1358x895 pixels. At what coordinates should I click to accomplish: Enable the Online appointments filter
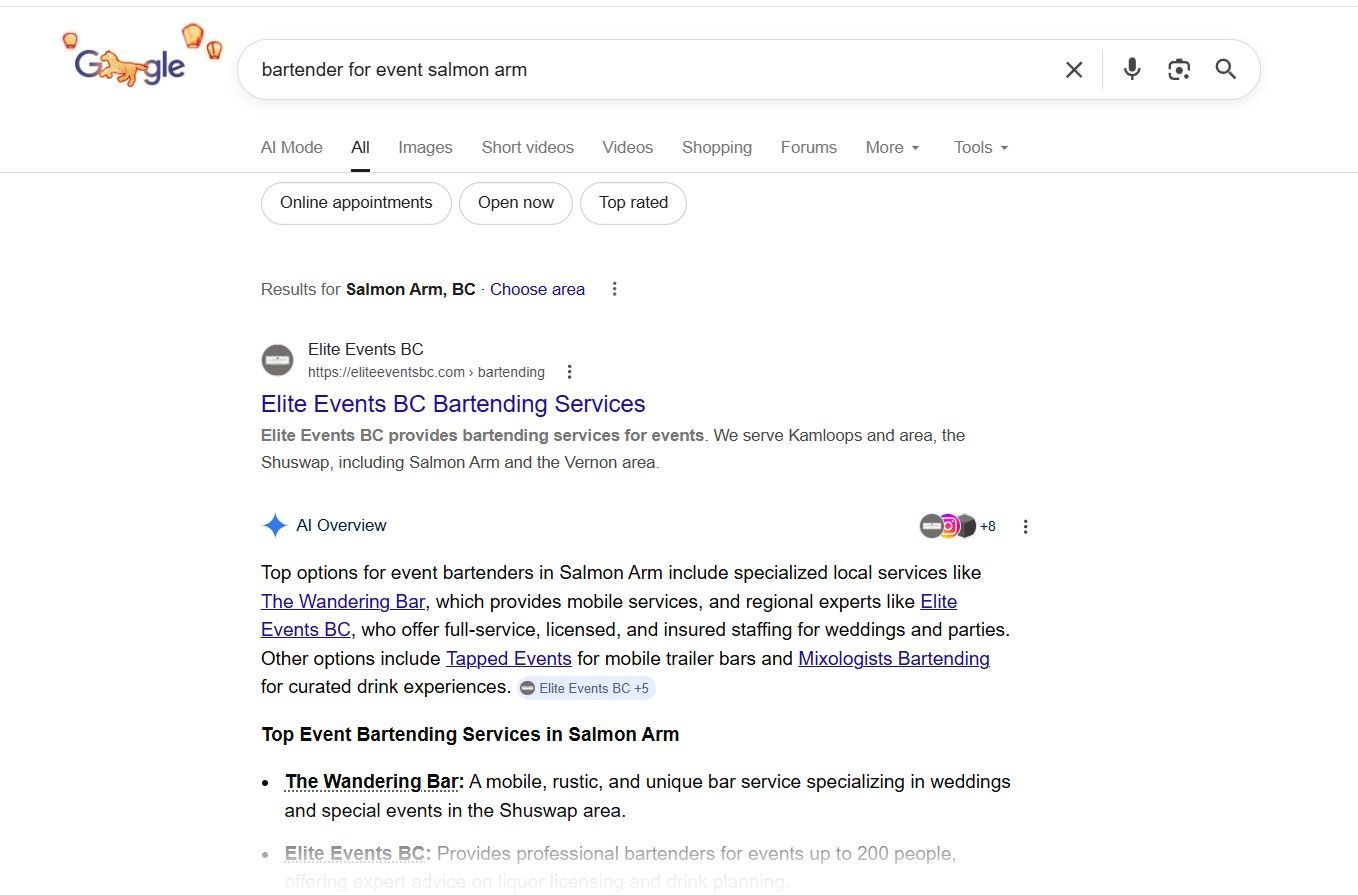(355, 203)
